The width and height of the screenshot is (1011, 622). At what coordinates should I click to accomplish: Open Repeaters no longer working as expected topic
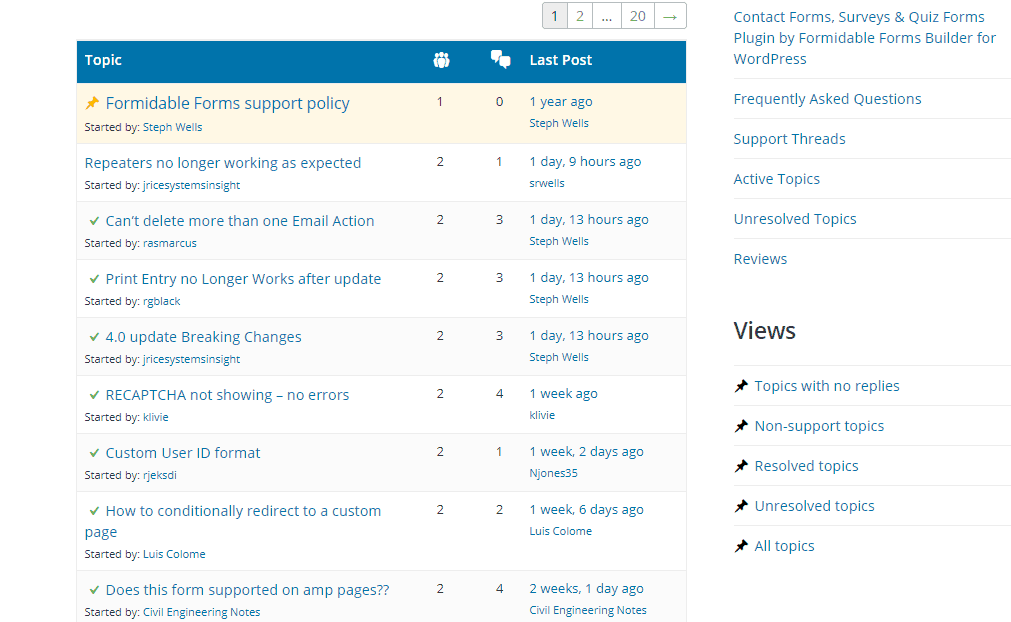coord(222,162)
